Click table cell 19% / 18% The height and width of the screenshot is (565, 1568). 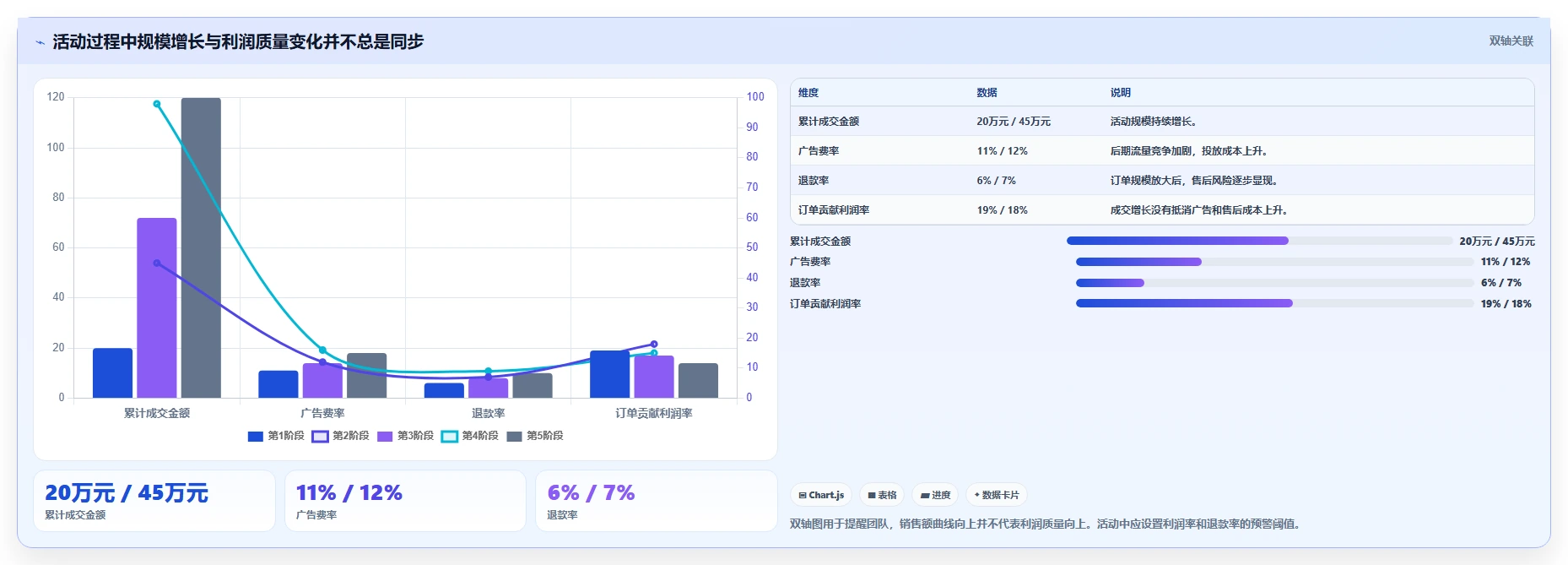[1002, 210]
